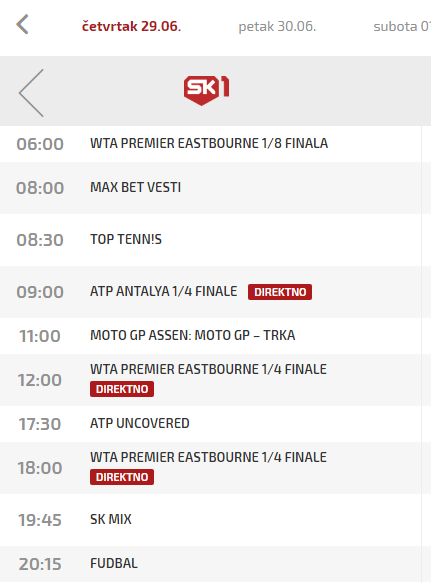This screenshot has height=583, width=431.
Task: Go to previous channel with large left chevron
Action: 32,93
